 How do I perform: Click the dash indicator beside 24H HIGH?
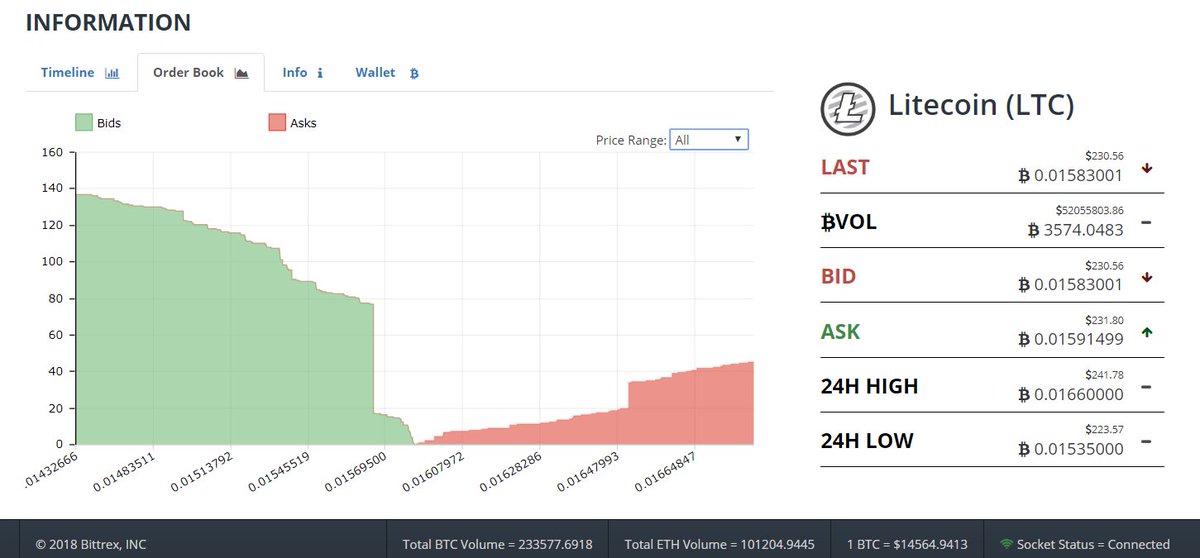coord(1147,386)
